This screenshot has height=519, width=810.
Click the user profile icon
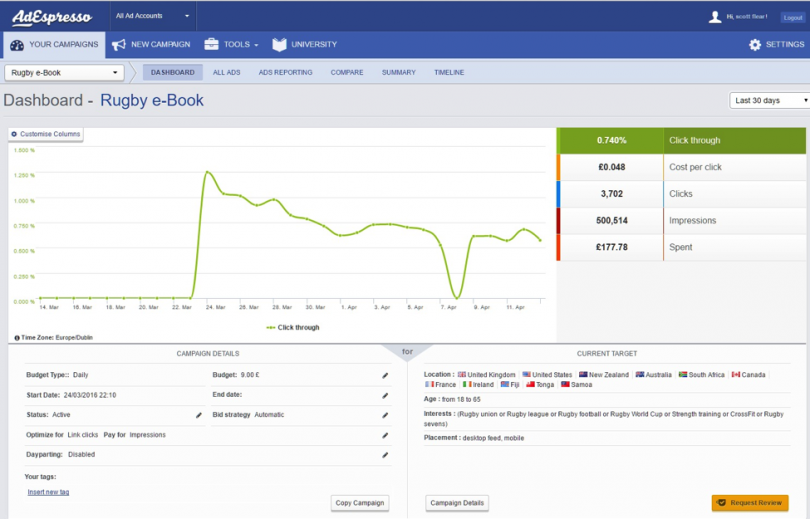[714, 17]
